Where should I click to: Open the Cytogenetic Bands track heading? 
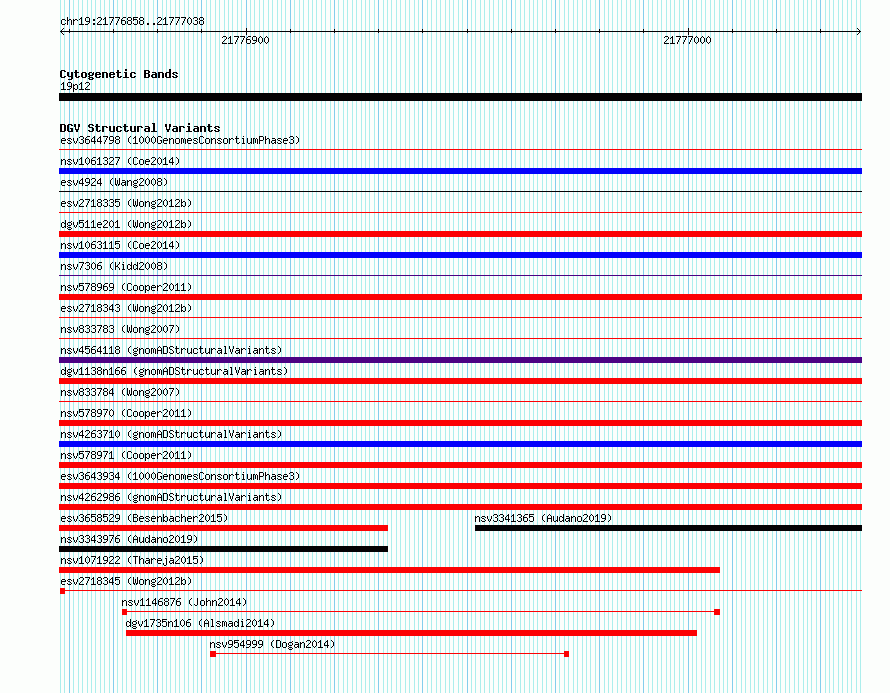click(x=119, y=74)
